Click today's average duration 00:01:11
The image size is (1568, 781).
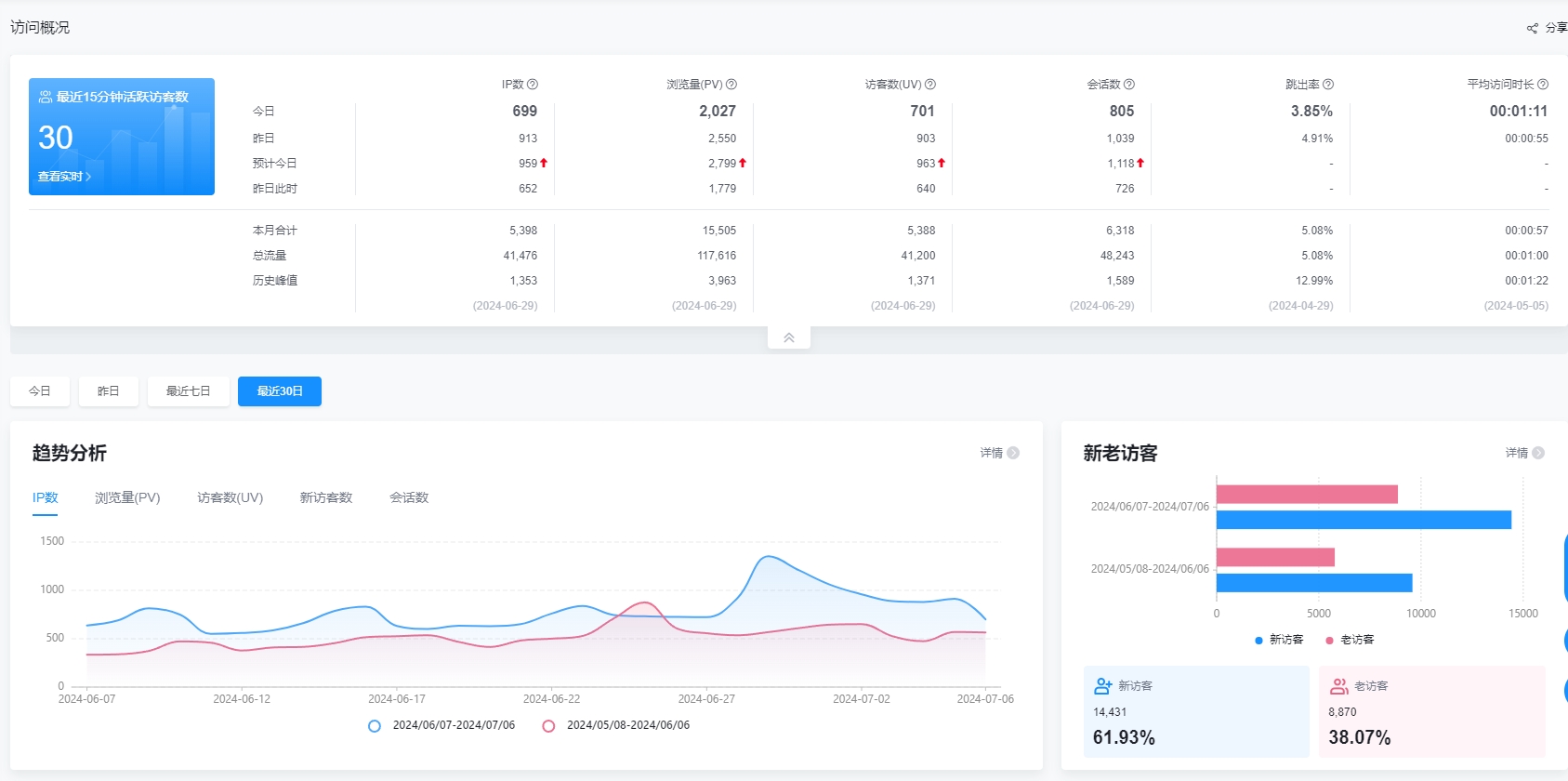pos(1519,112)
